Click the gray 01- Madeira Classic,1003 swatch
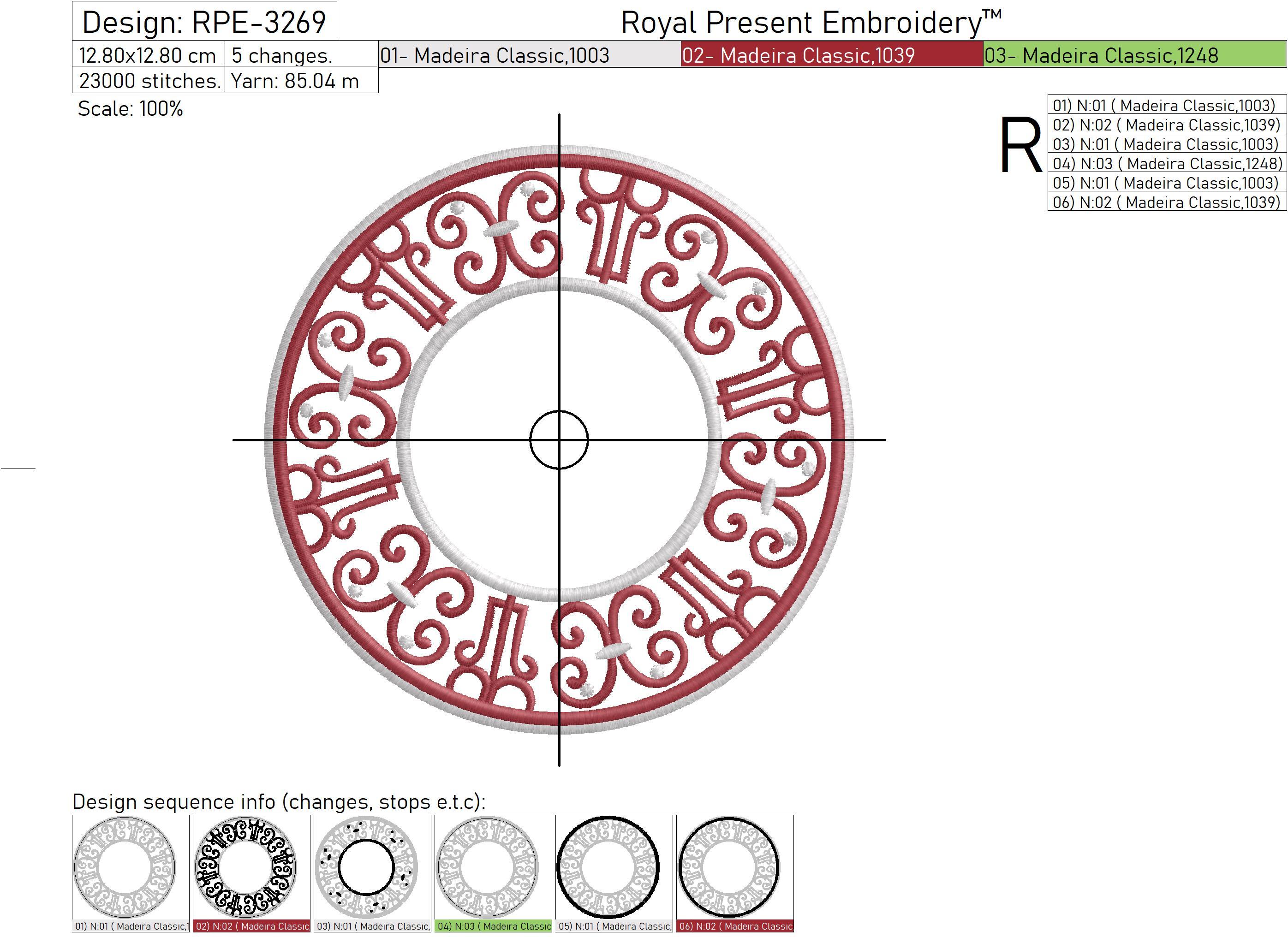The height and width of the screenshot is (937, 1288). point(530,54)
